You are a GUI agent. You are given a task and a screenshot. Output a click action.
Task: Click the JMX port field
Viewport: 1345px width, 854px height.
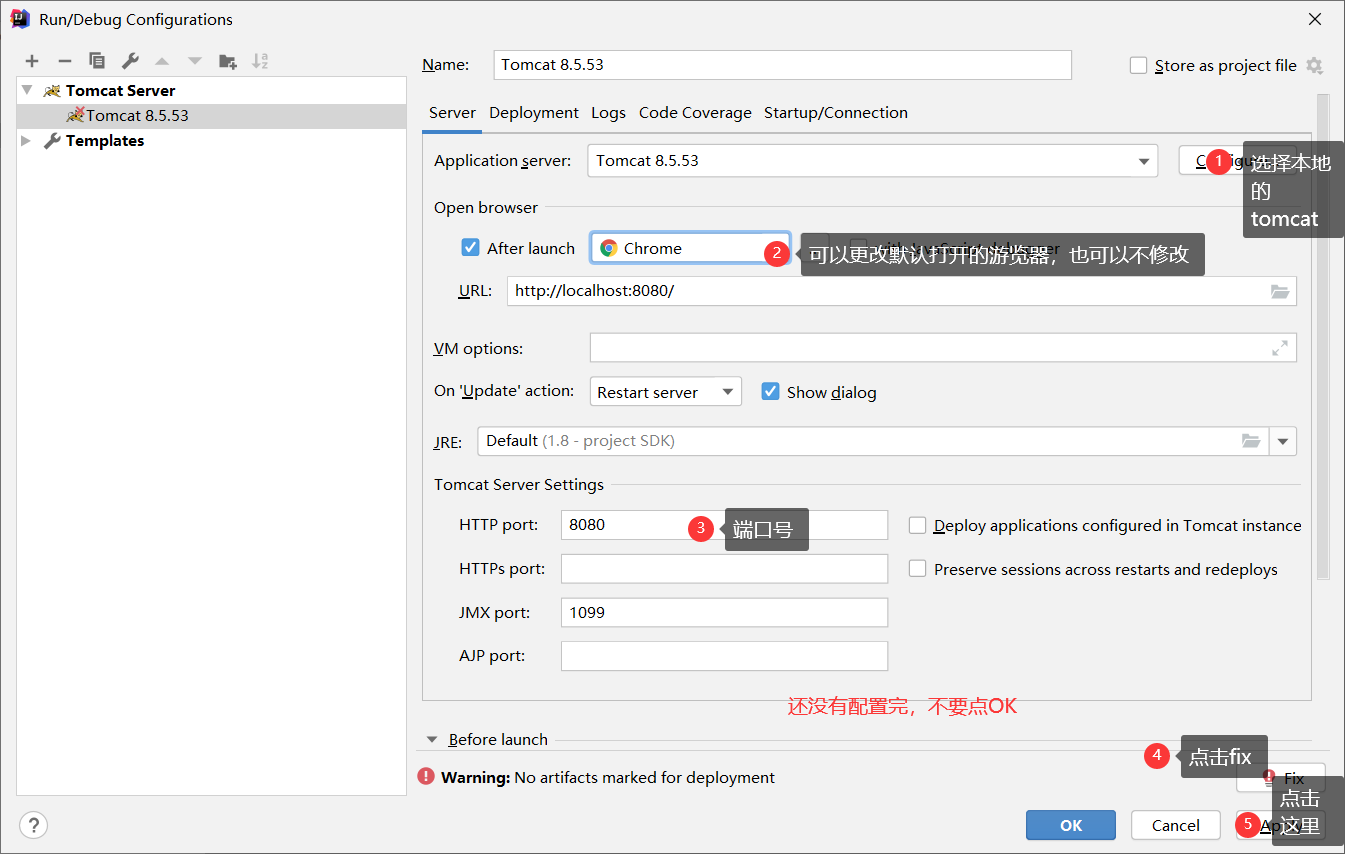click(x=724, y=613)
